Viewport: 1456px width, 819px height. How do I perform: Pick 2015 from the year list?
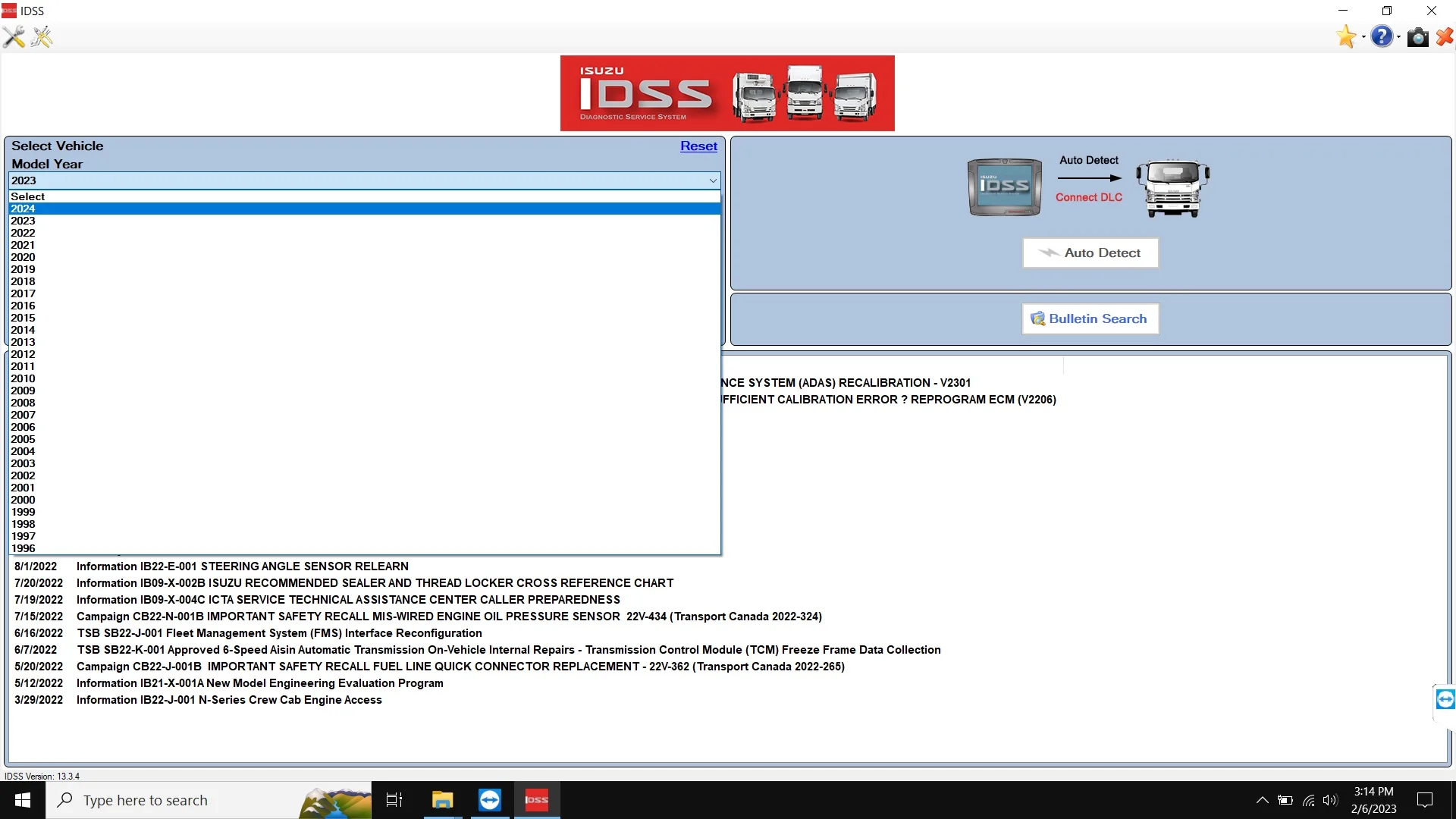pyautogui.click(x=364, y=318)
